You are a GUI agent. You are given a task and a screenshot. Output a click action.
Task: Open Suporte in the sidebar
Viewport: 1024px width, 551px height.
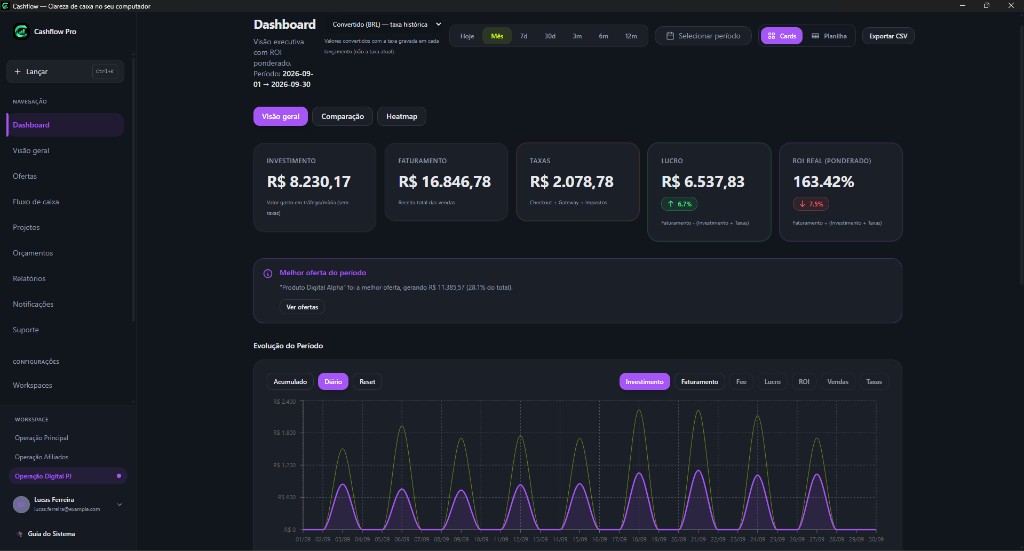65,330
